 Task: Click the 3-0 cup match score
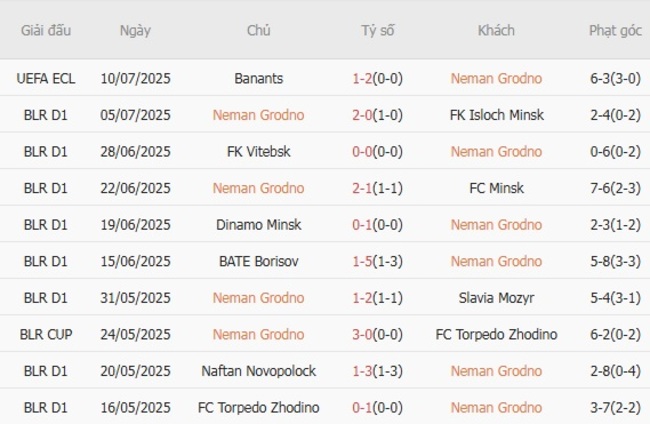pos(378,335)
